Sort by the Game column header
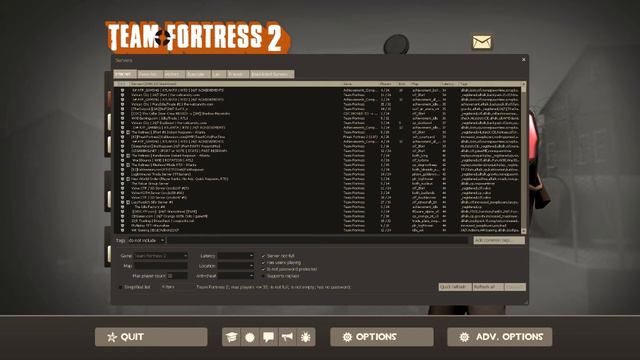 coord(360,84)
